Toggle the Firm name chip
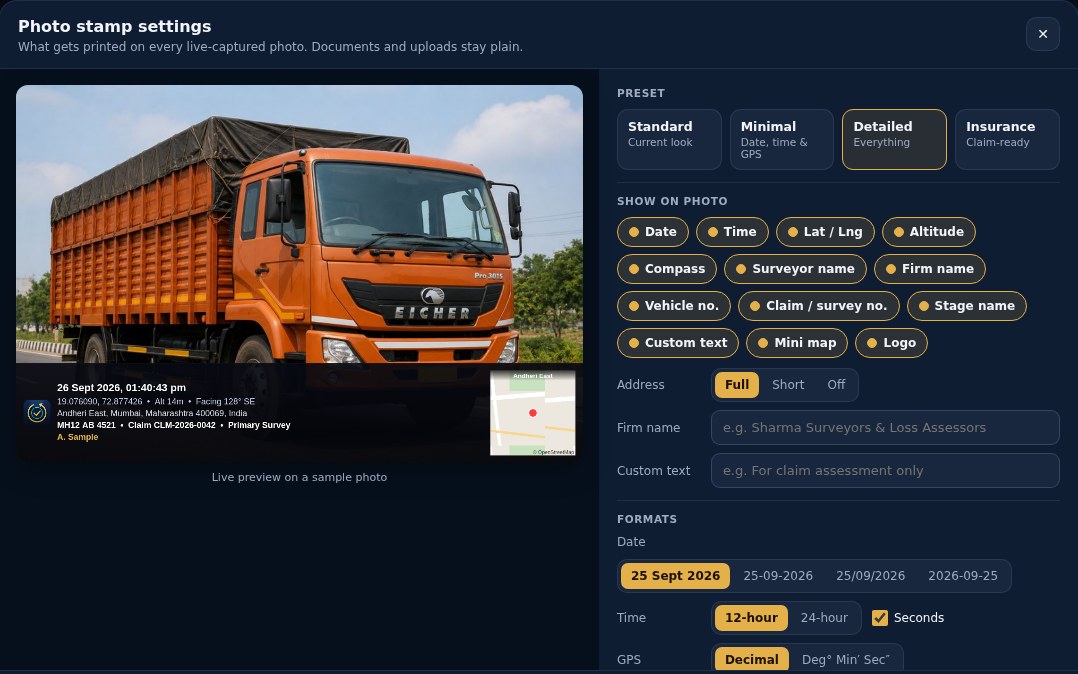 coord(930,269)
